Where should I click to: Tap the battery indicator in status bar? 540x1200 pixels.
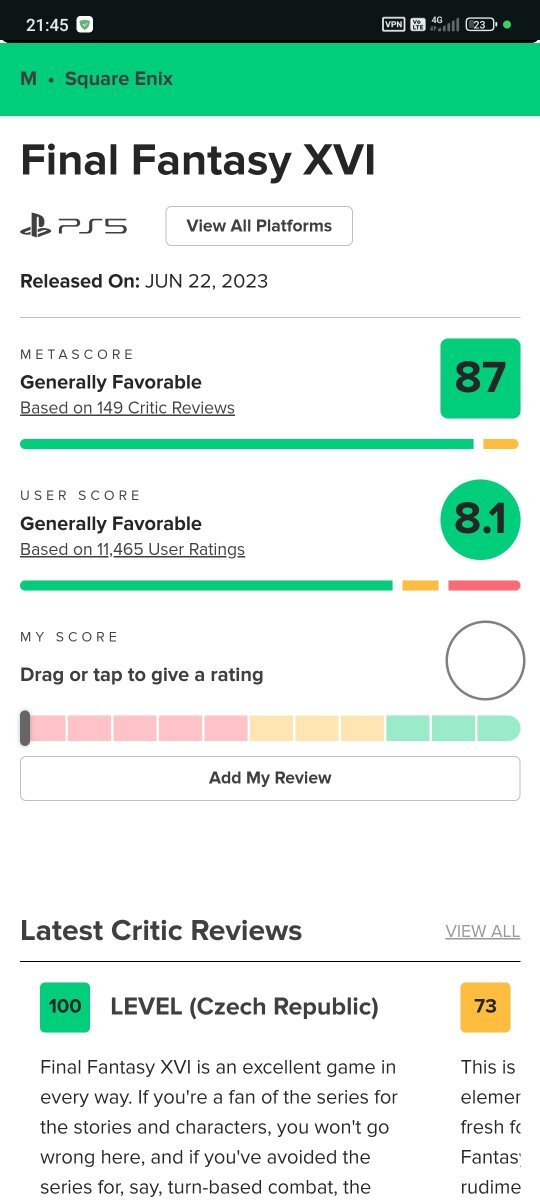481,24
